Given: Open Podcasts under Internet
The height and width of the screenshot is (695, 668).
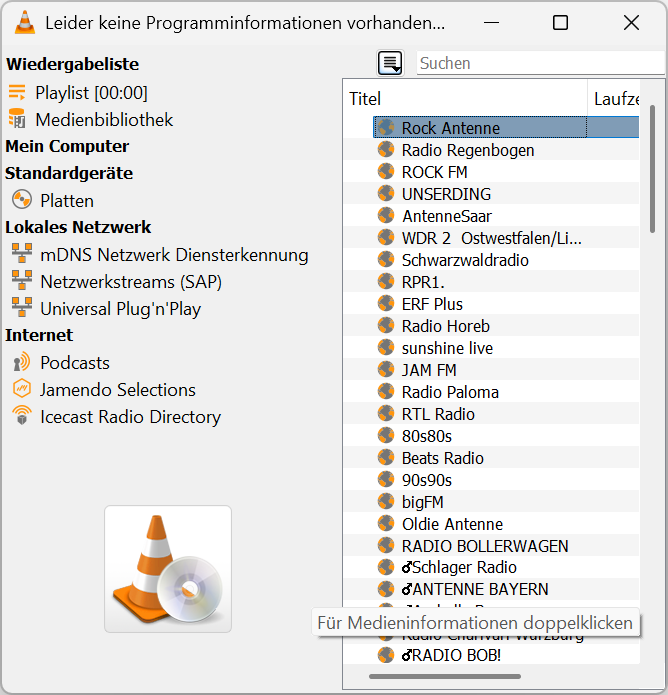Looking at the screenshot, I should pos(75,363).
